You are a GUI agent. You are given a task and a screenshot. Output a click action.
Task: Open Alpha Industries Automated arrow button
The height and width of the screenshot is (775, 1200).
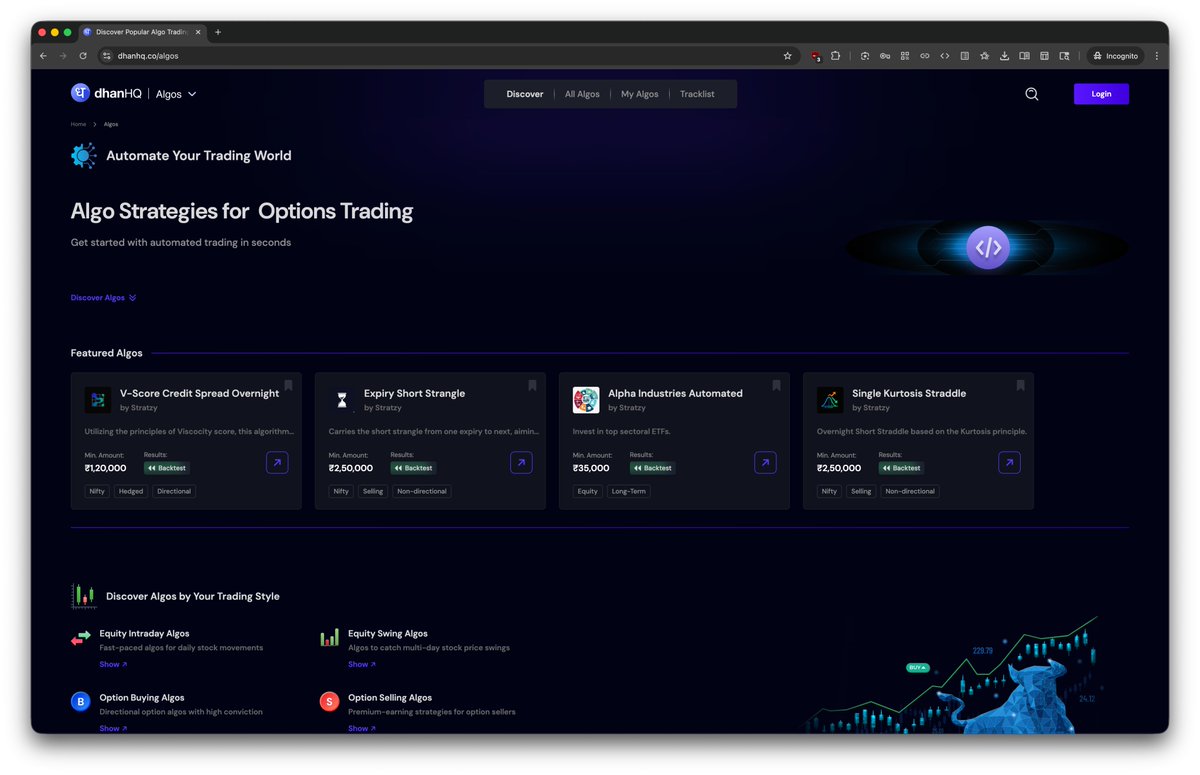pos(765,463)
